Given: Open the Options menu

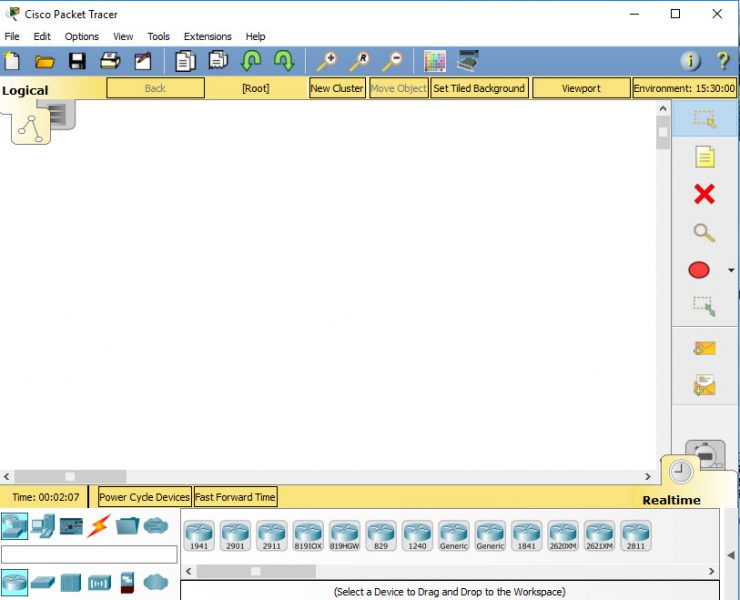Looking at the screenshot, I should pyautogui.click(x=82, y=36).
